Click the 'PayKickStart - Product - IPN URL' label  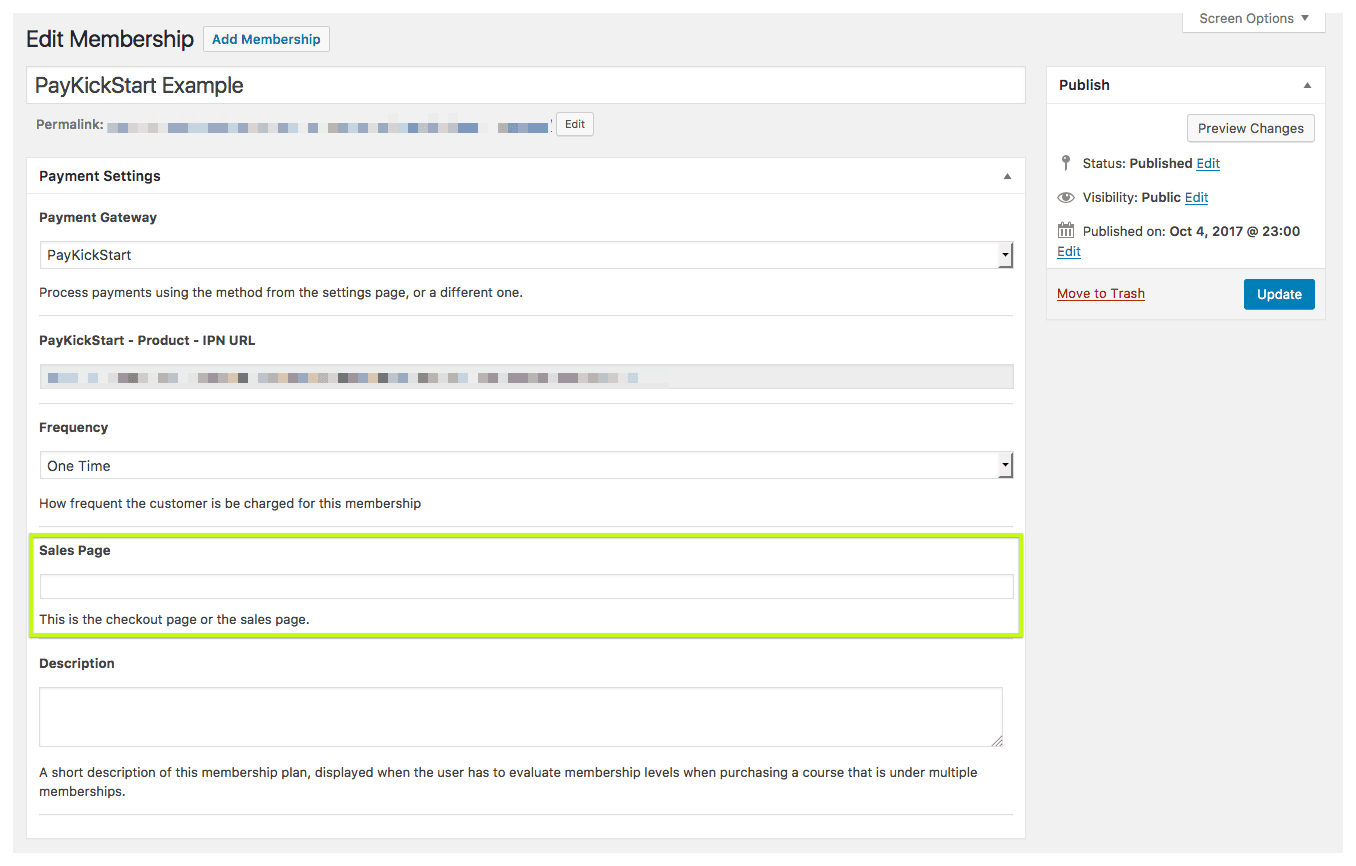pos(147,340)
